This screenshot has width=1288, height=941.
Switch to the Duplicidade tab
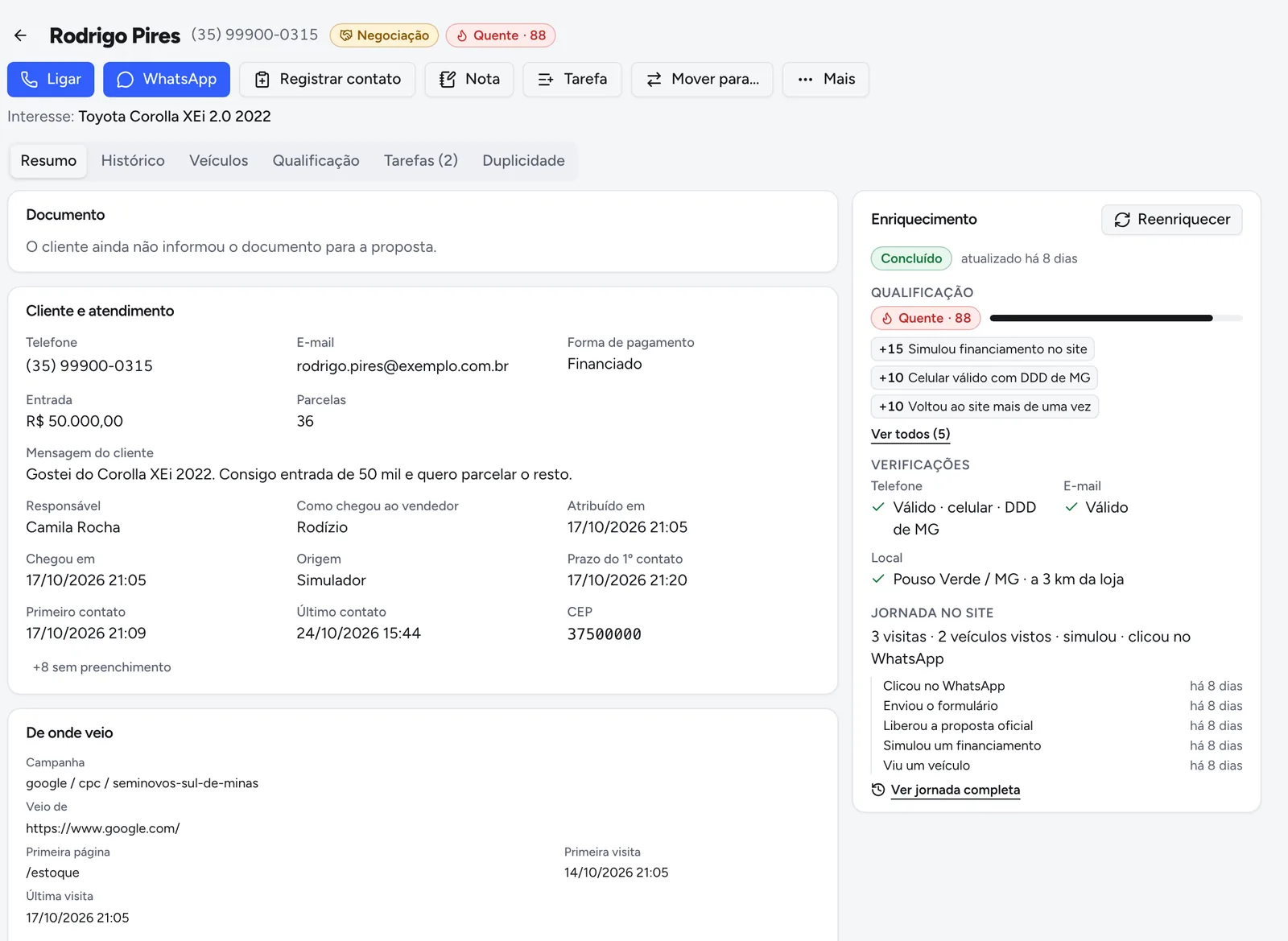[524, 161]
